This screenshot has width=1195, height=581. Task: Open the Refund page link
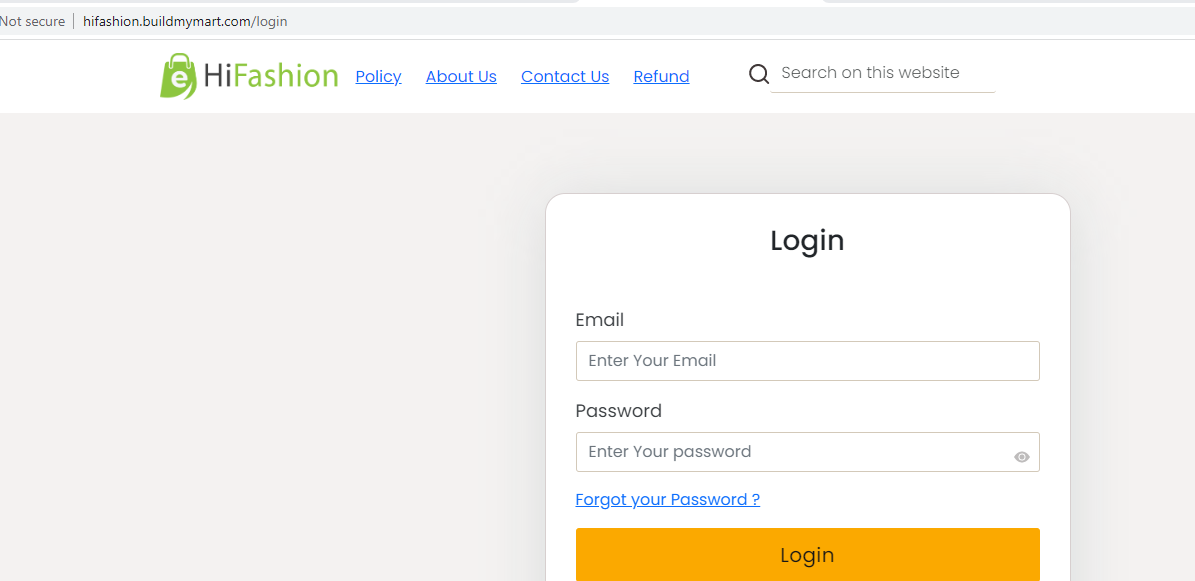point(662,76)
